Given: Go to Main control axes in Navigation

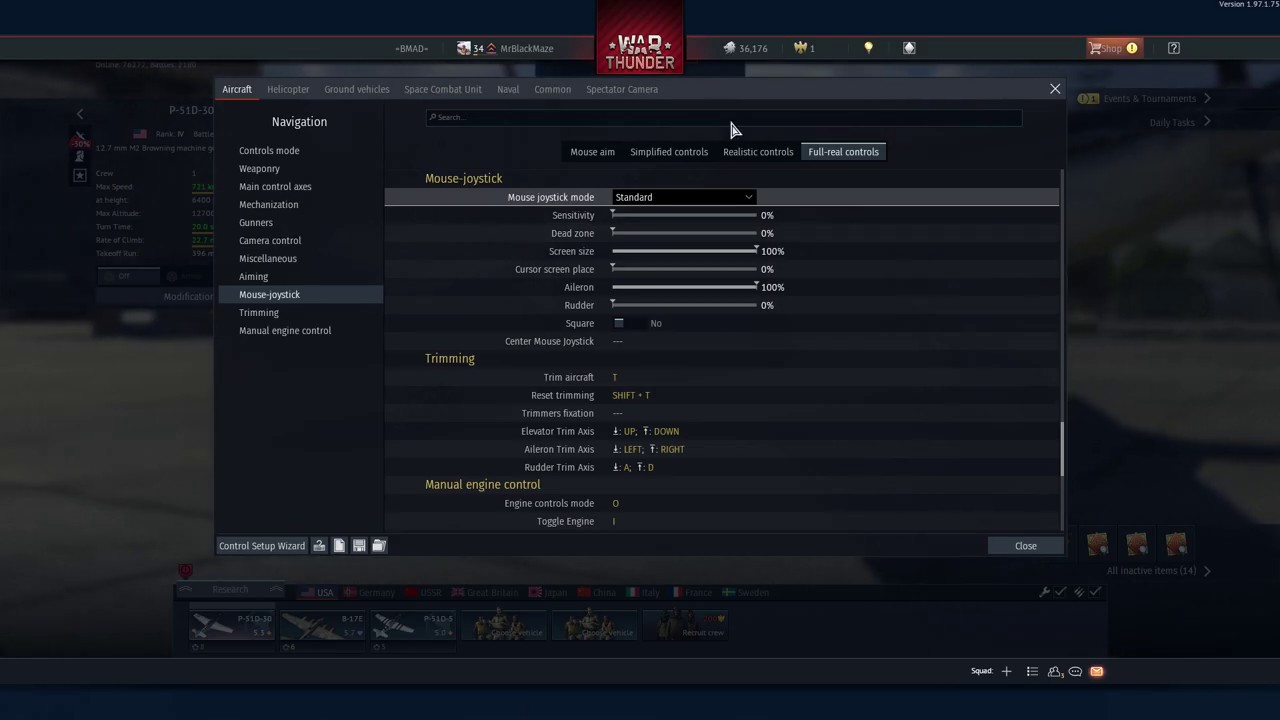Looking at the screenshot, I should click(x=275, y=187).
